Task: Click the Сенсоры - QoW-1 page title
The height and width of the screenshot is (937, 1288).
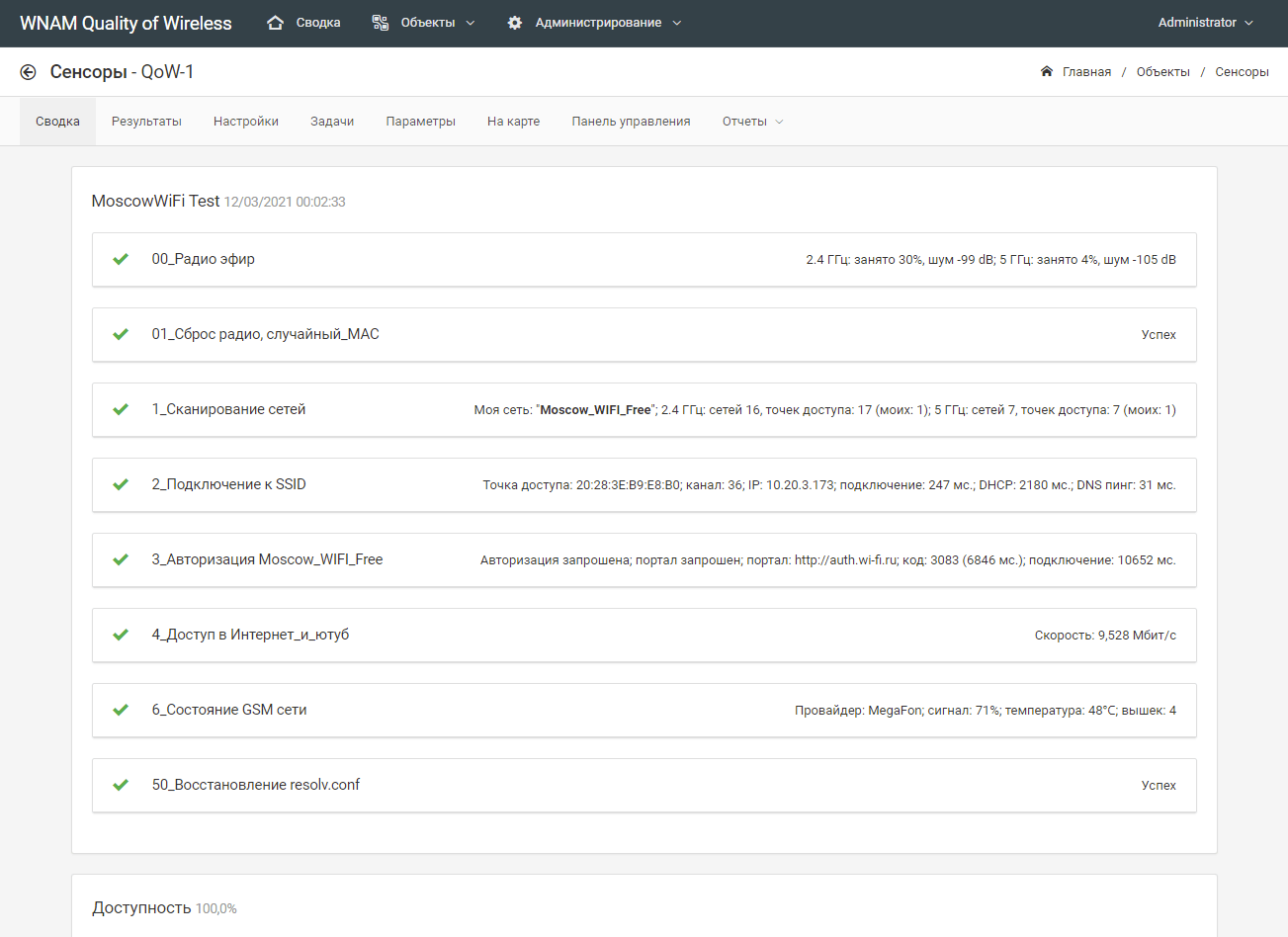Action: pos(122,72)
